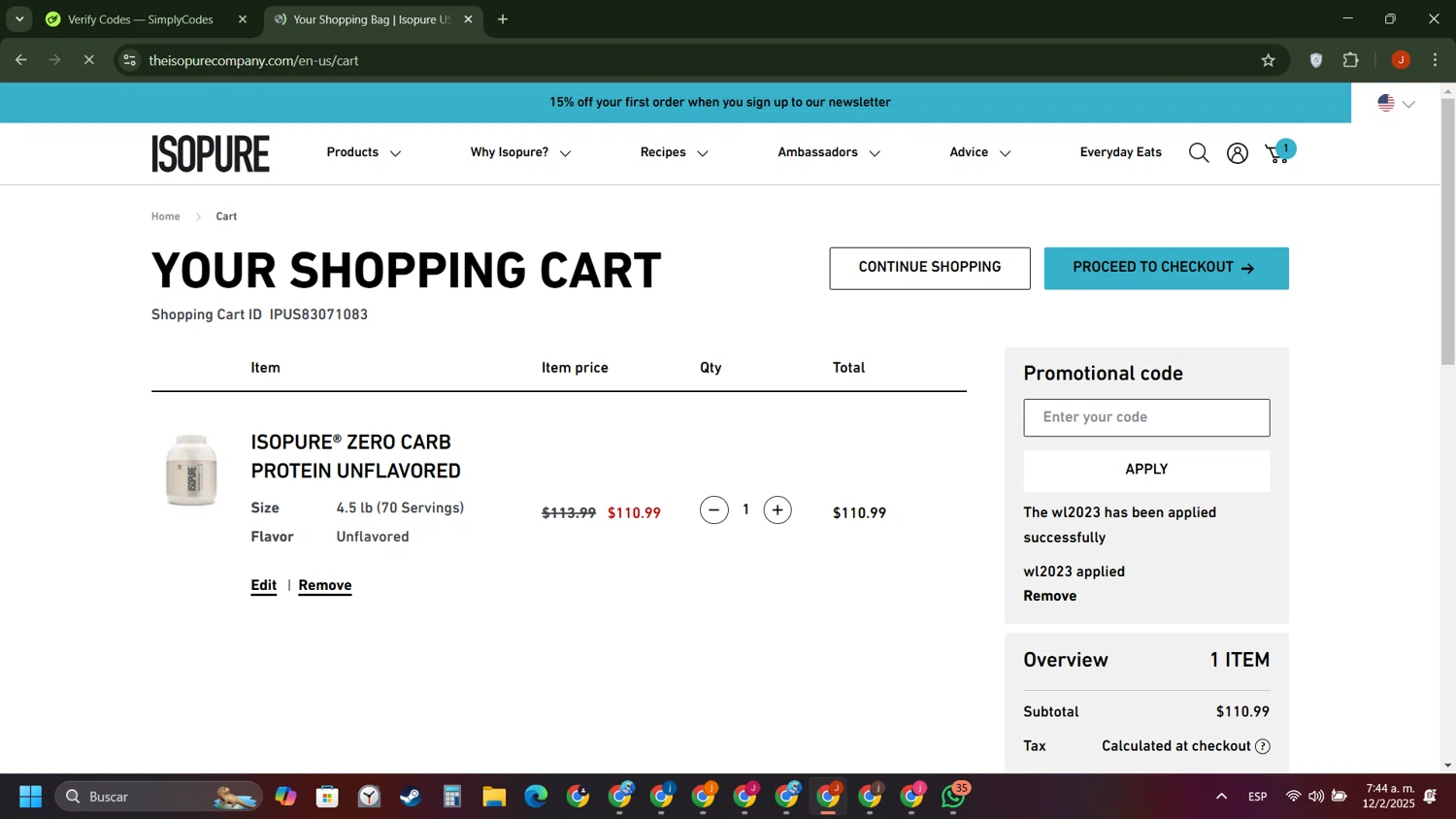The height and width of the screenshot is (819, 1456).
Task: Expand the Ambassadors menu
Action: [829, 152]
